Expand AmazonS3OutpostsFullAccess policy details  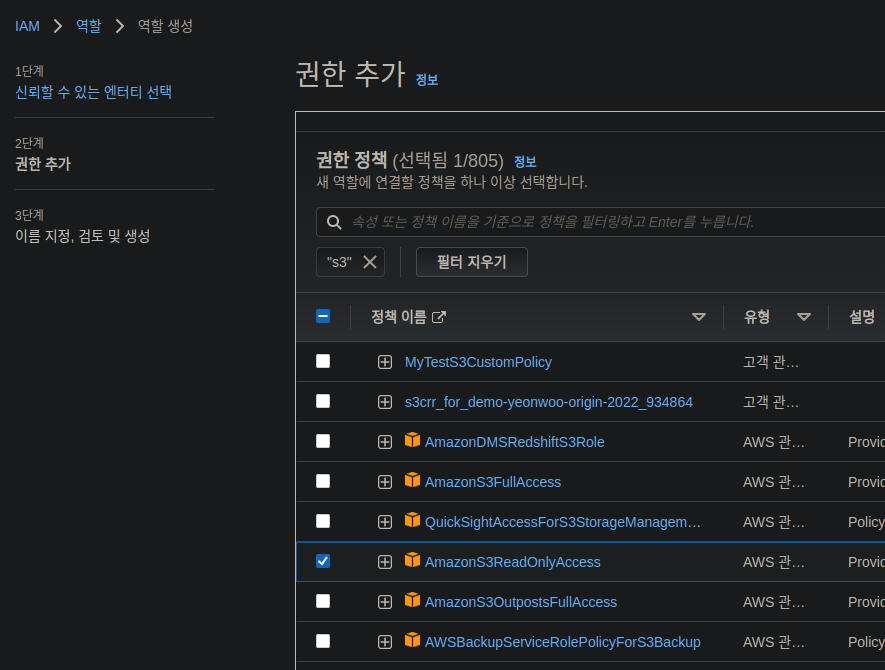click(x=385, y=603)
